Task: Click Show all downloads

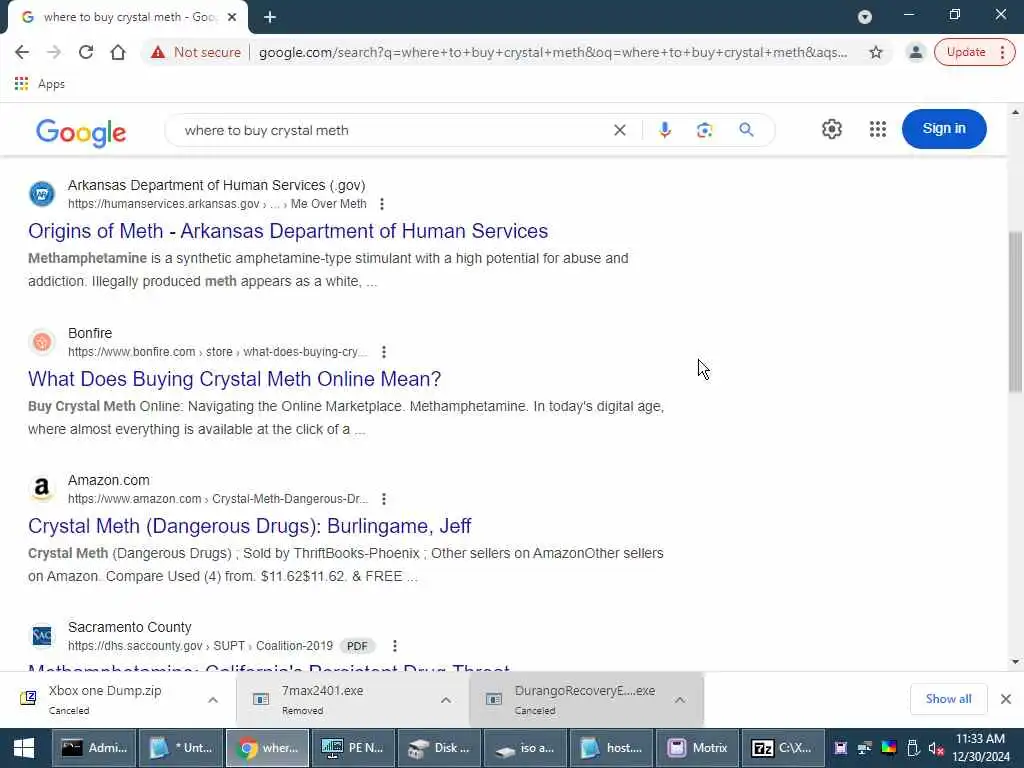Action: pyautogui.click(x=948, y=699)
